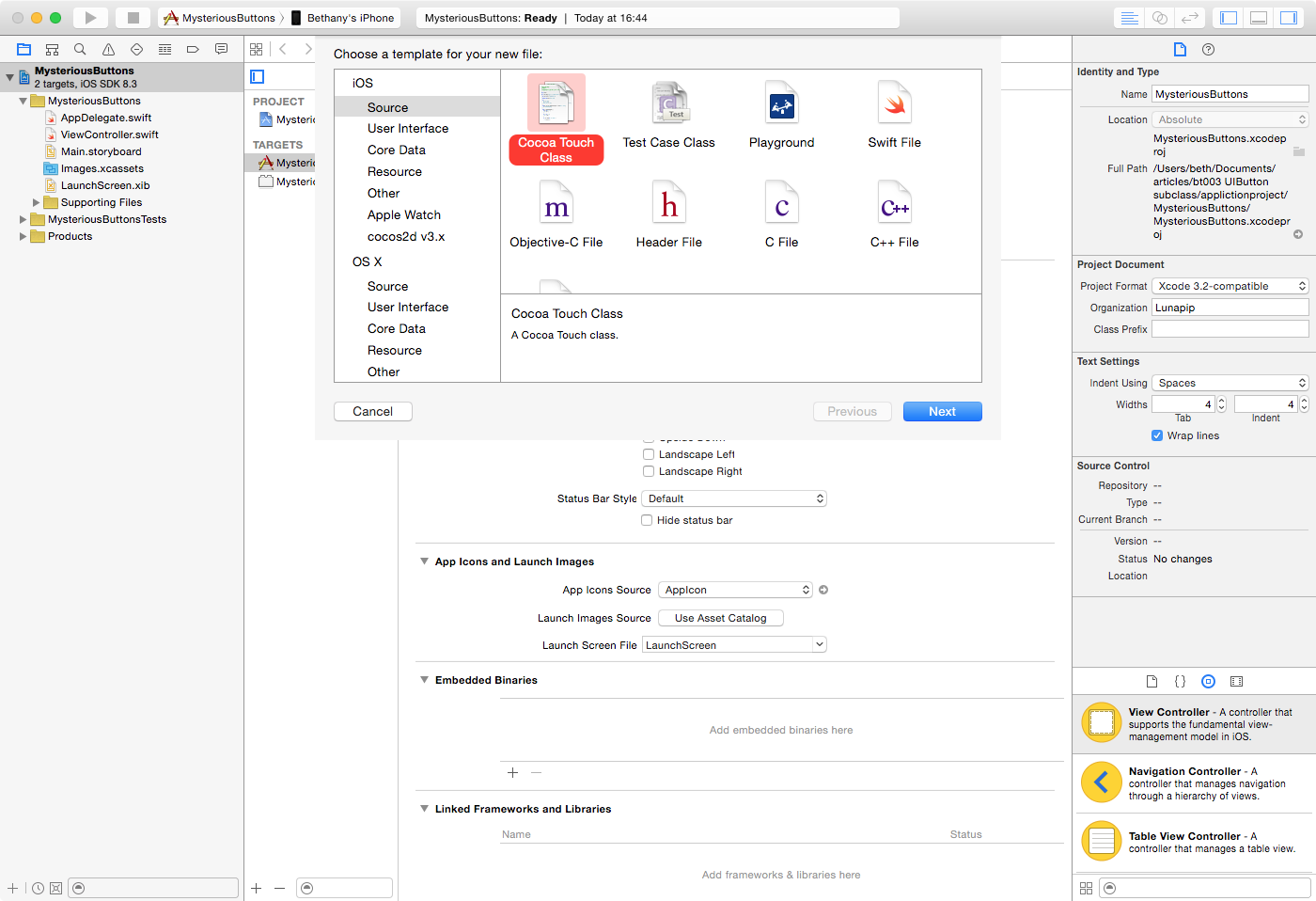This screenshot has width=1316, height=901.
Task: Select the Header File template
Action: pyautogui.click(x=669, y=215)
